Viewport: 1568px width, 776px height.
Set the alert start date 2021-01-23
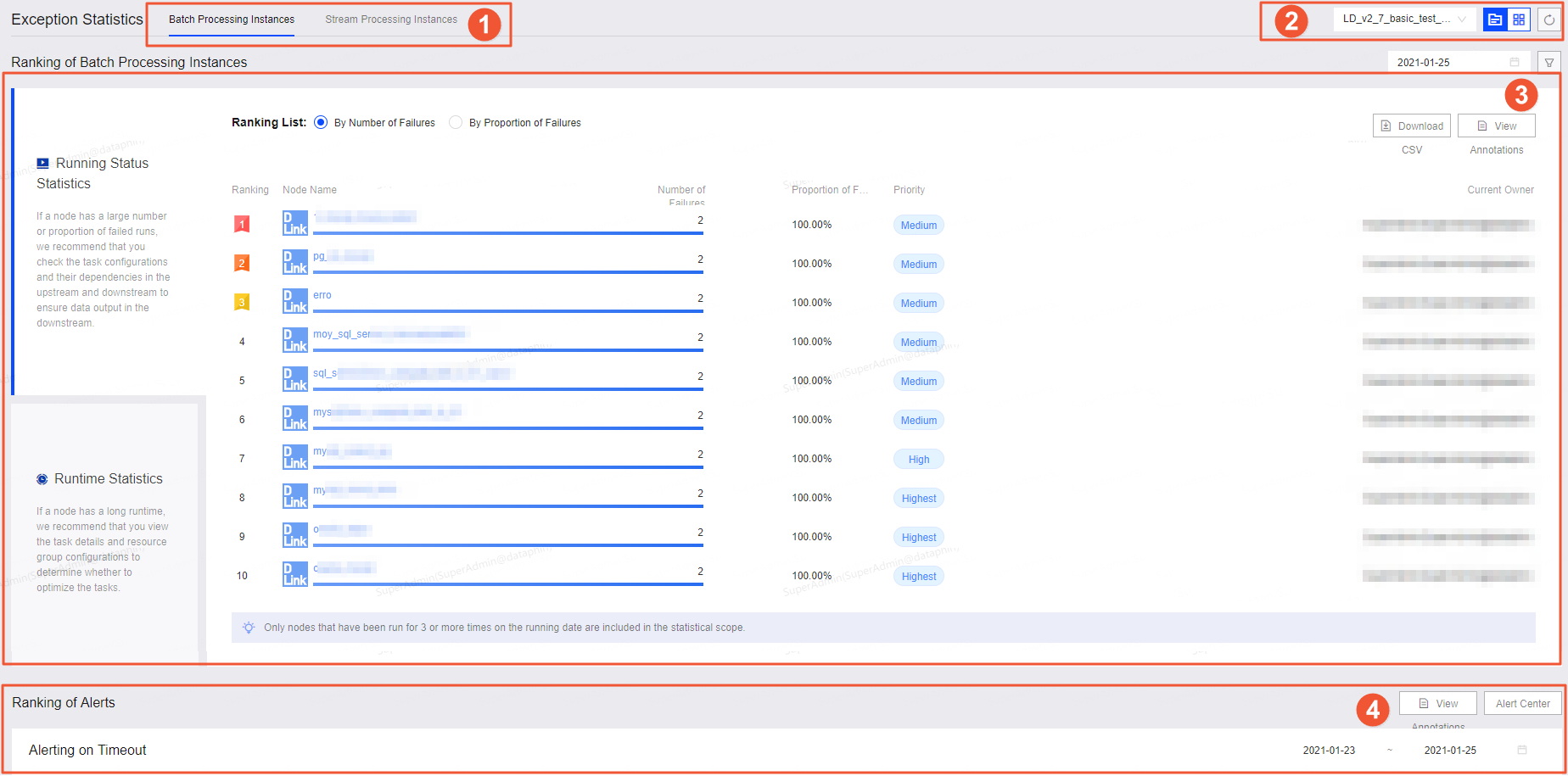(x=1329, y=751)
